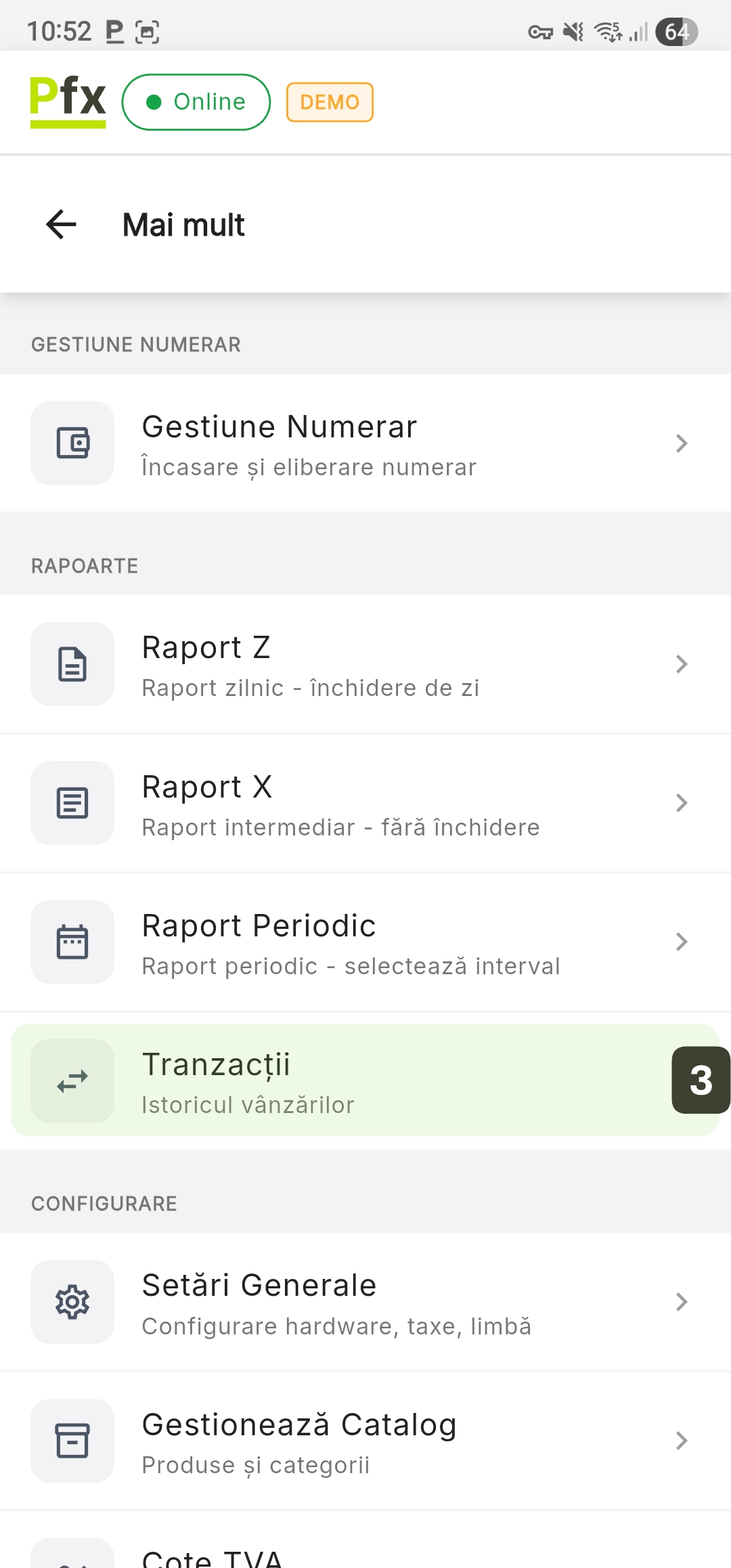Tap the Setări Generale gear icon
Image resolution: width=731 pixels, height=1568 pixels.
click(72, 1302)
